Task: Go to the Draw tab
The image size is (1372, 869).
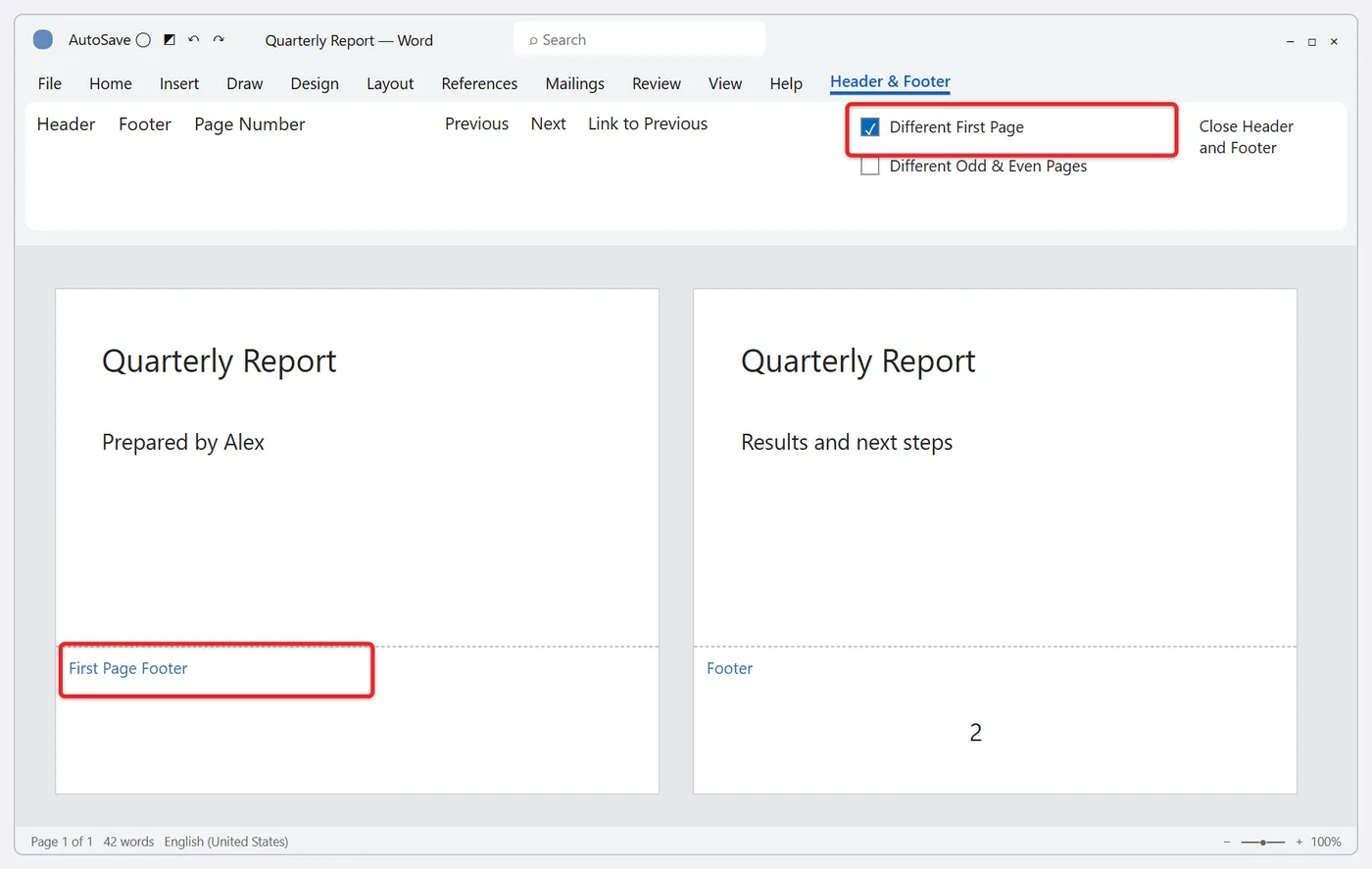Action: coord(245,84)
